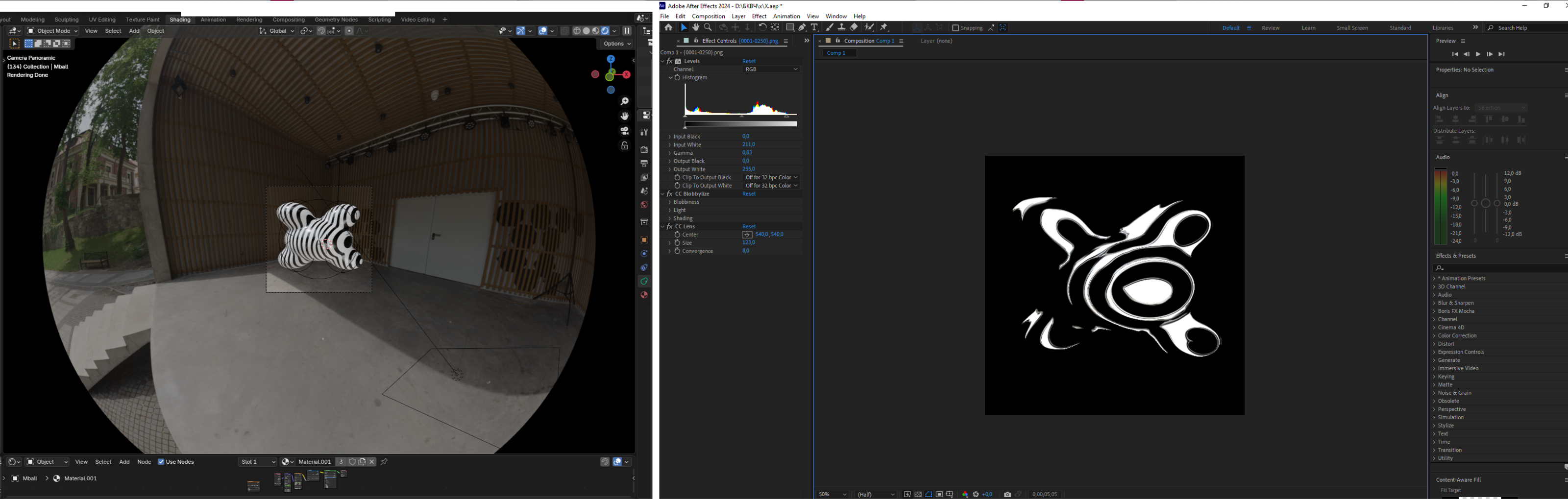The image size is (1568, 499).
Task: Open the Channel RGB dropdown
Action: 771,70
